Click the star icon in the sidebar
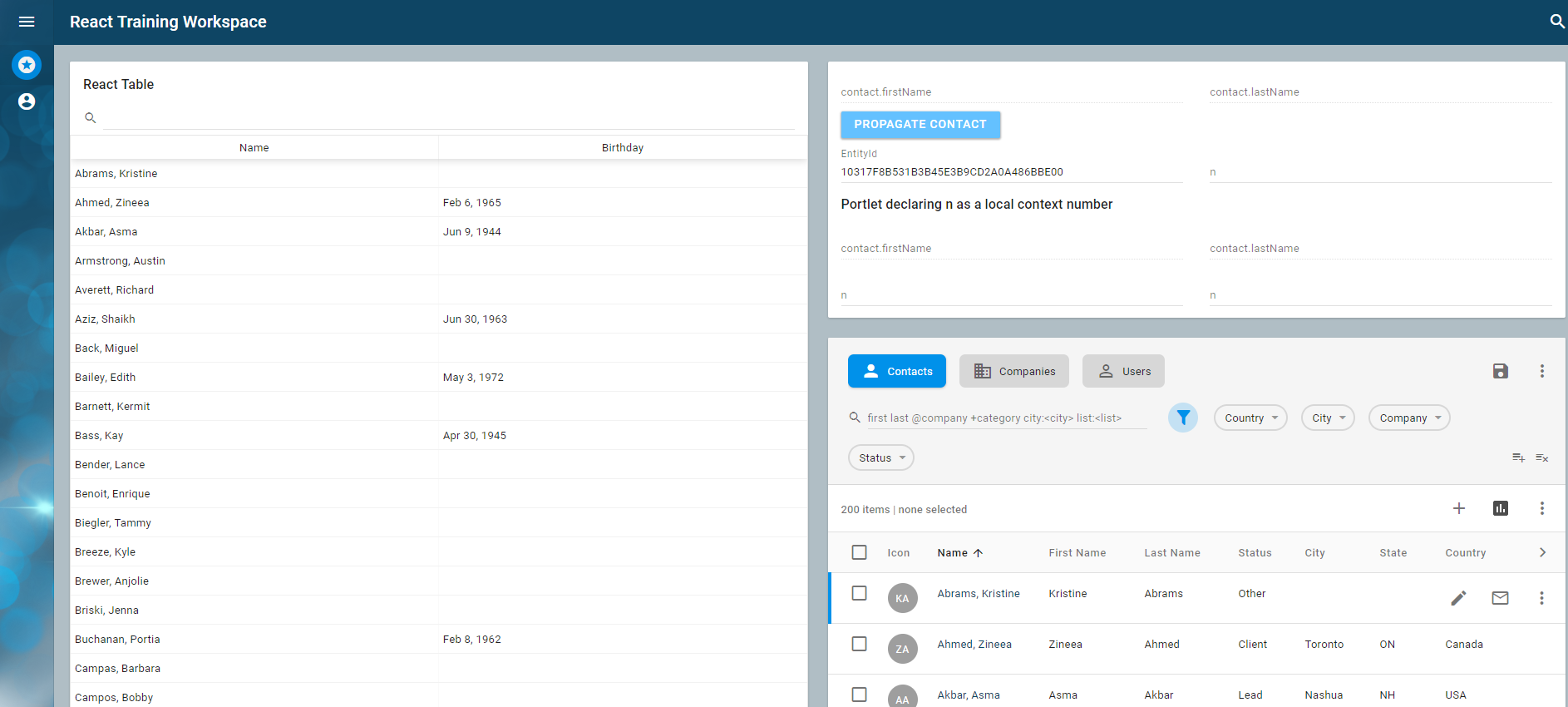 (x=27, y=65)
